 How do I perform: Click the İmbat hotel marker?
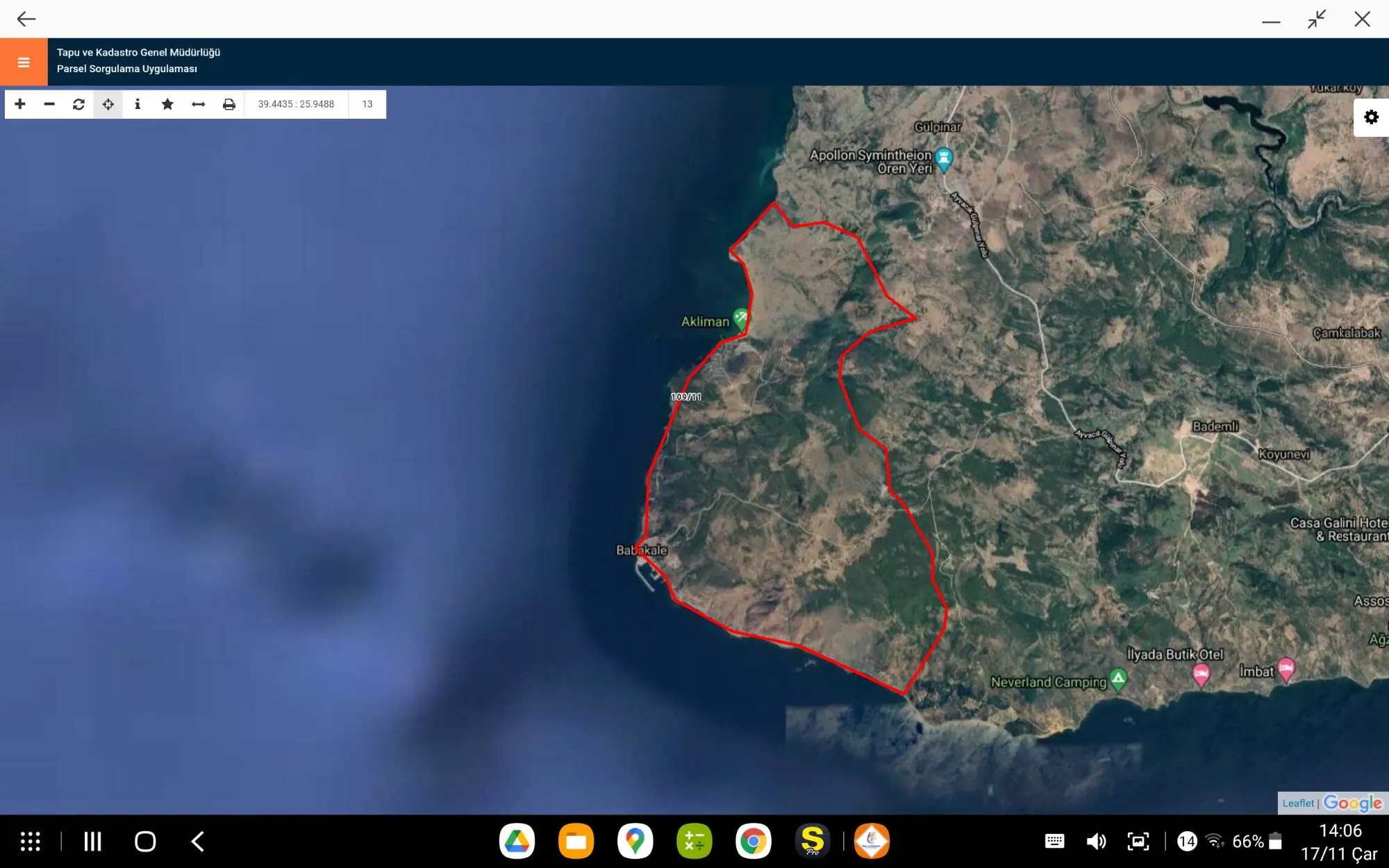(x=1286, y=669)
